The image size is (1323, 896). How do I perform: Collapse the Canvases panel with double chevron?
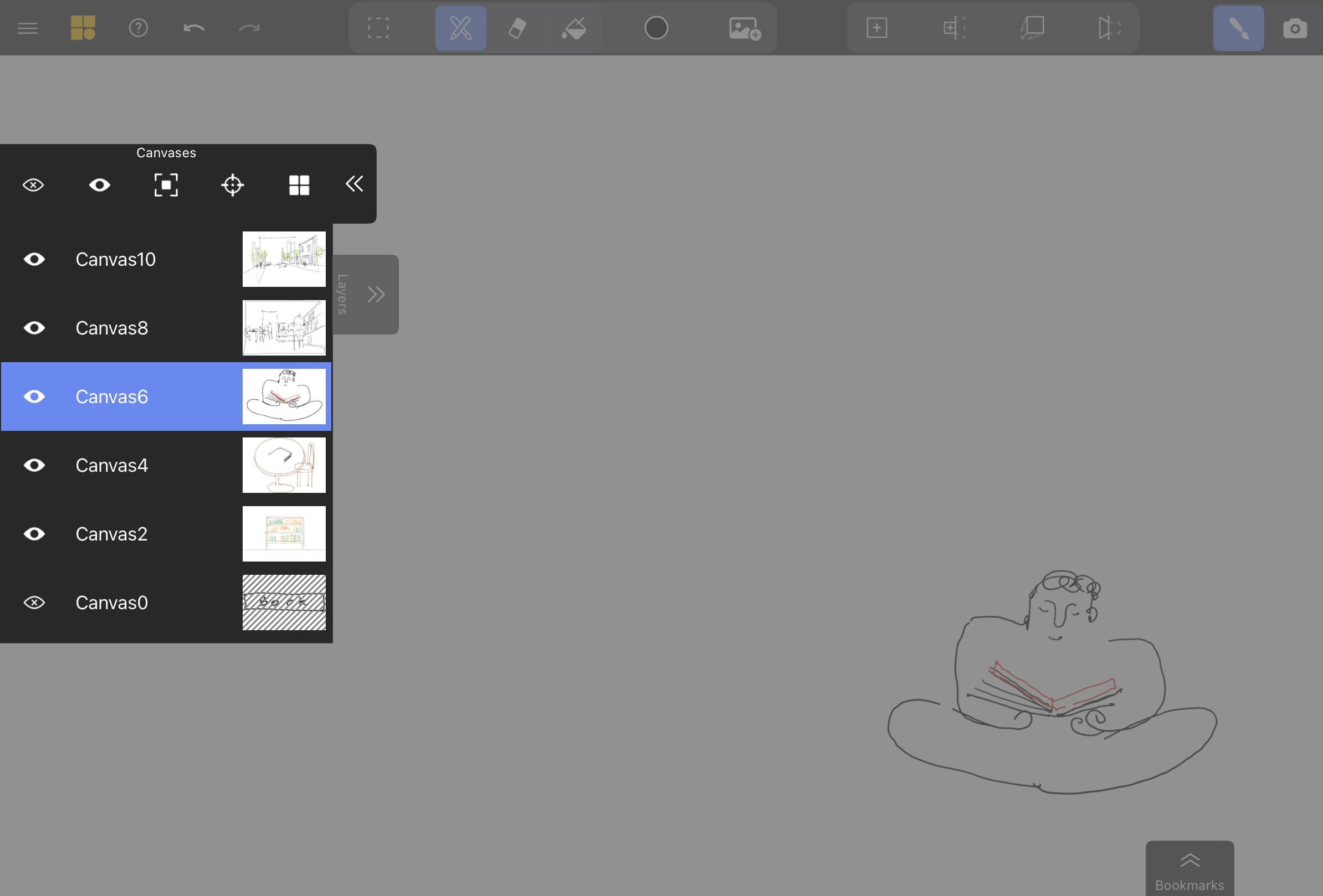354,184
